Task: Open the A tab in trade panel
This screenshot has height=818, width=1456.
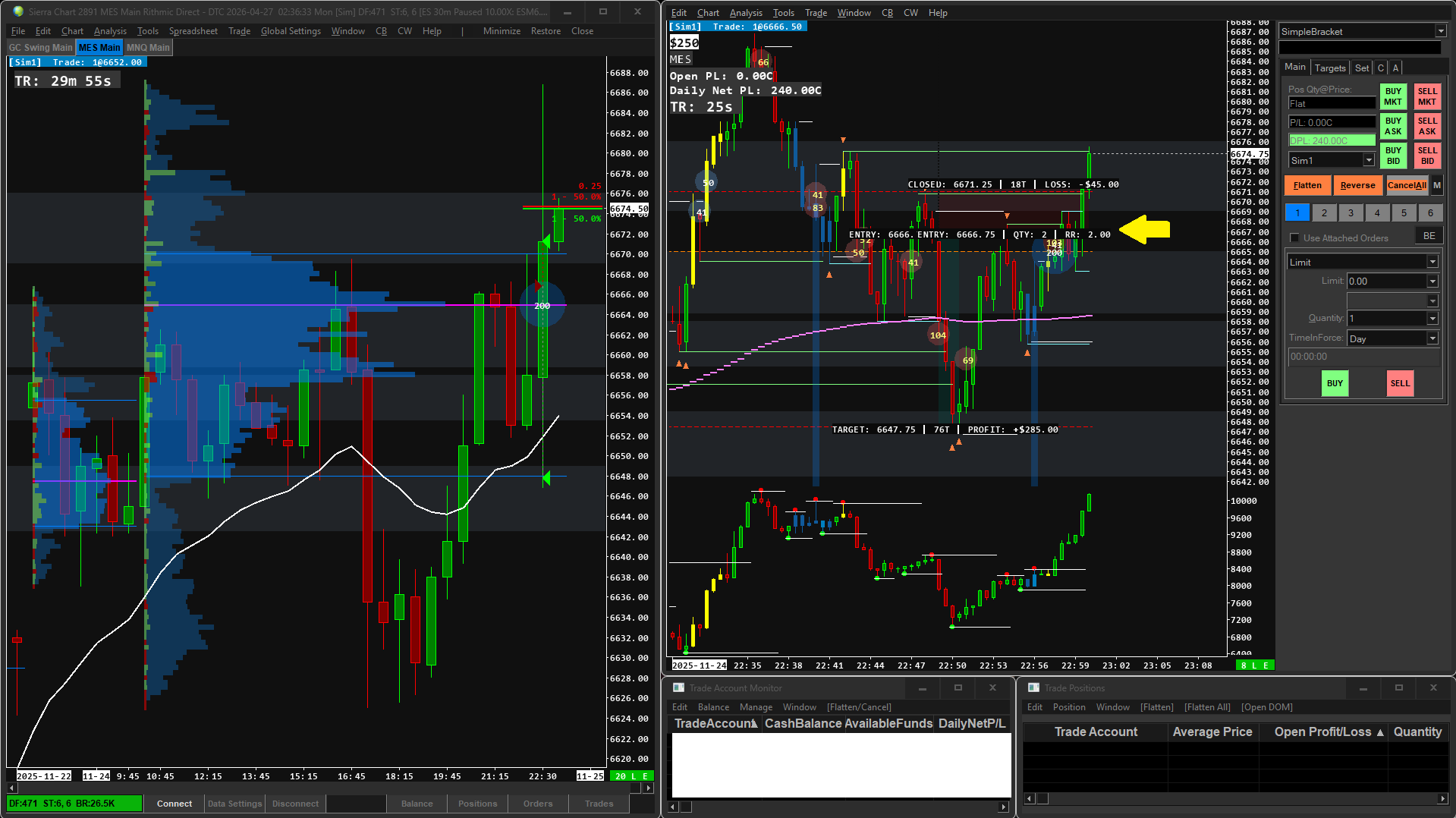Action: pos(1395,68)
